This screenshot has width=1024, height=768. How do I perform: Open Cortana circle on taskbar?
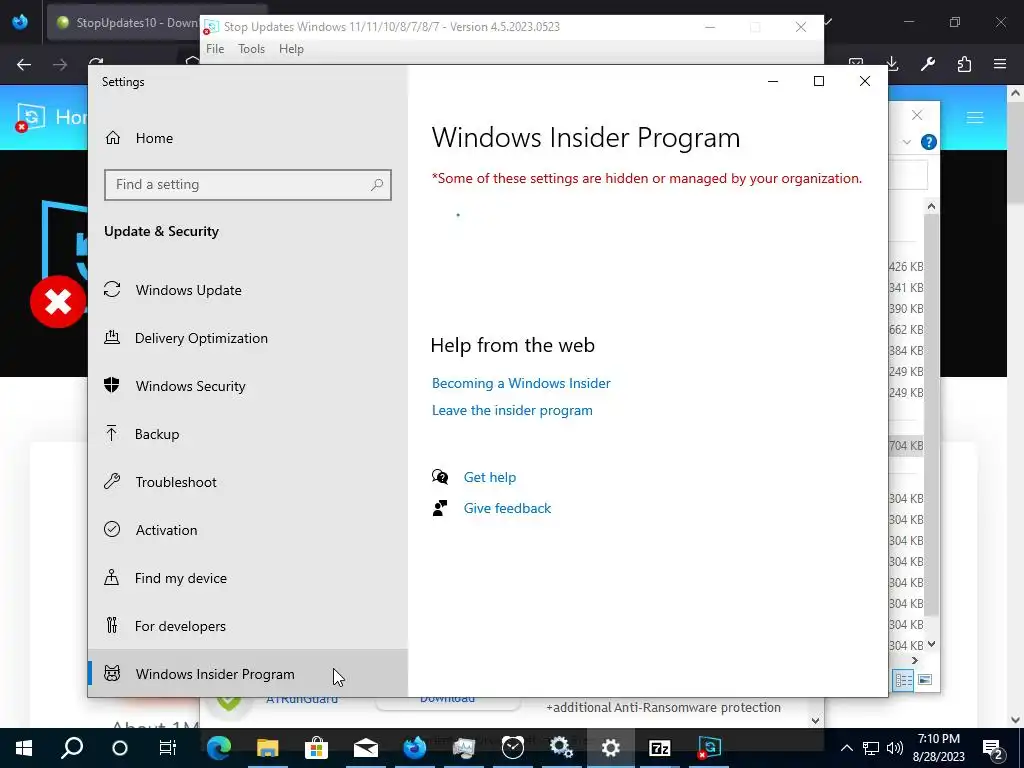point(120,748)
